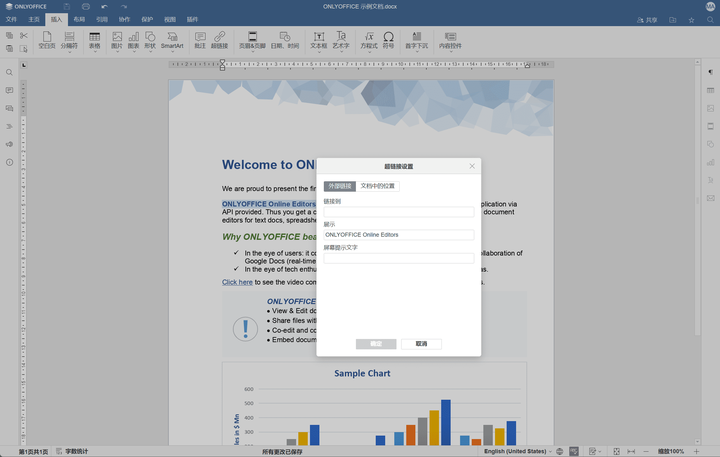
Task: Select the 方程式 (equation) icon
Action: [x=369, y=40]
